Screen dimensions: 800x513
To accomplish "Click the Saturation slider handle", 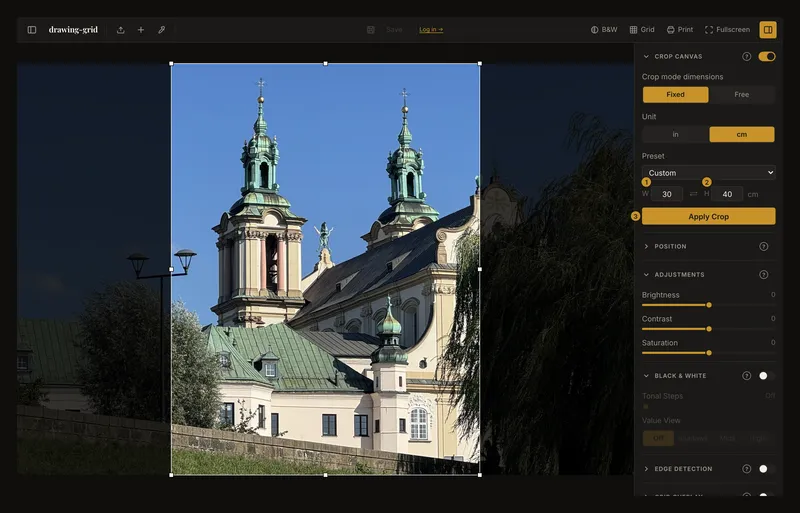I will point(709,353).
